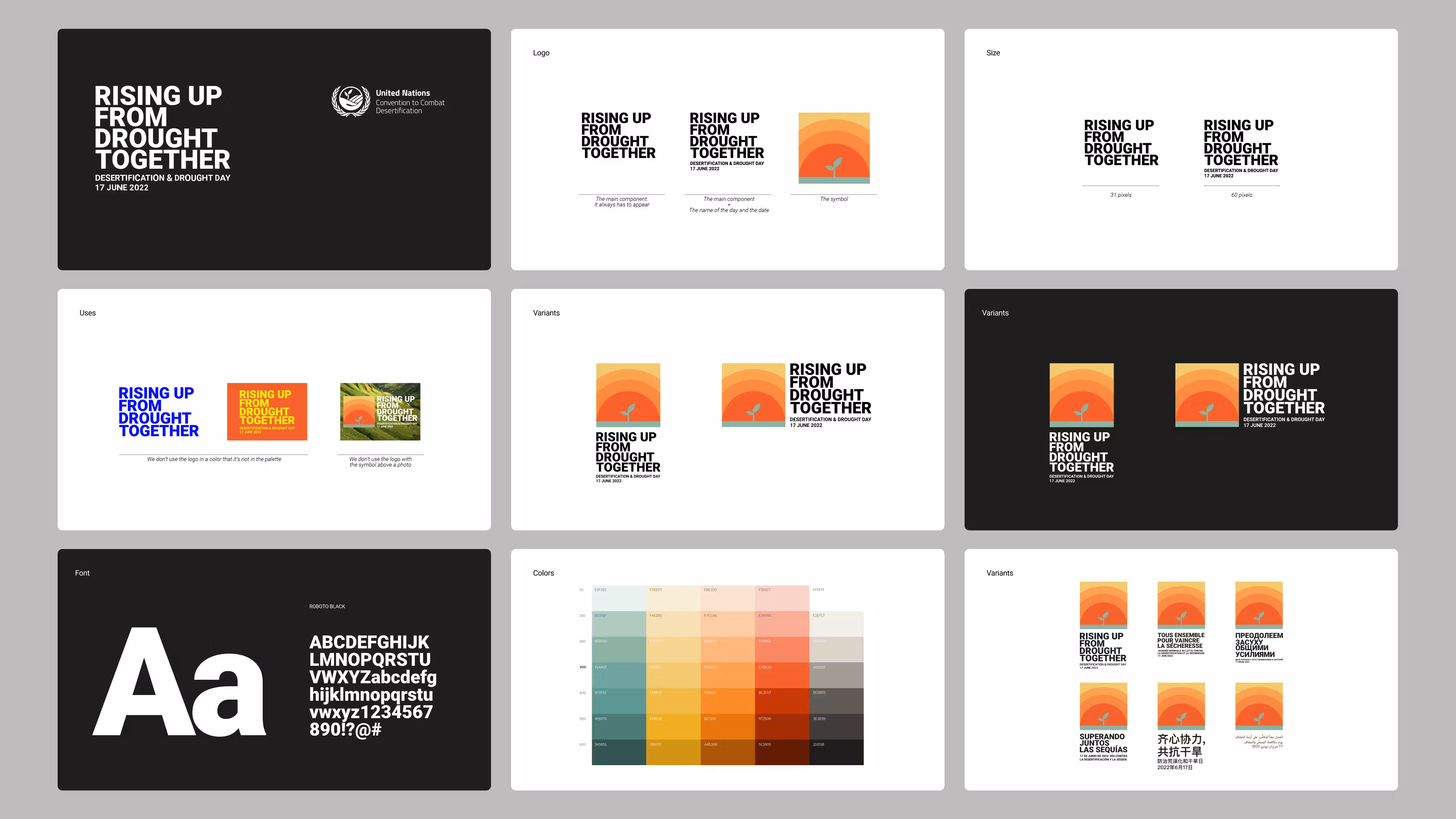Click the 'Logo' slide heading

pyautogui.click(x=541, y=53)
